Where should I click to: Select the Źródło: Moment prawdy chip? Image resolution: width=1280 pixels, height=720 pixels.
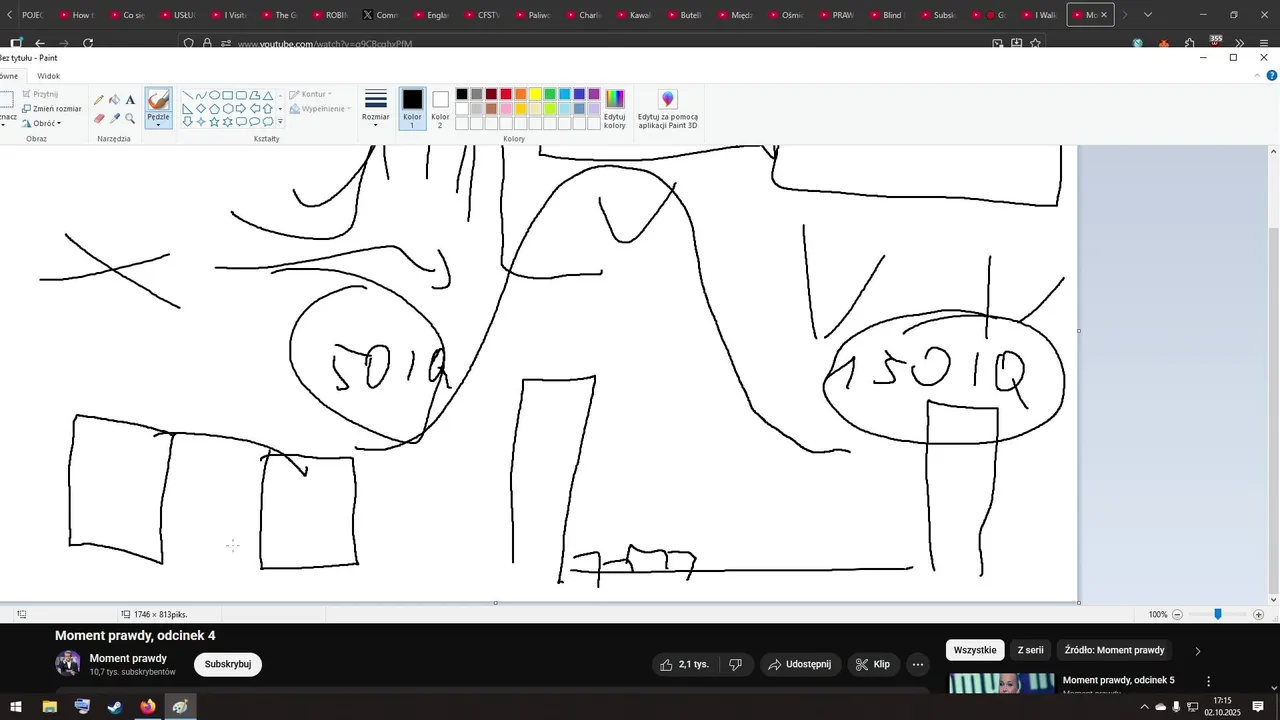coord(1114,650)
